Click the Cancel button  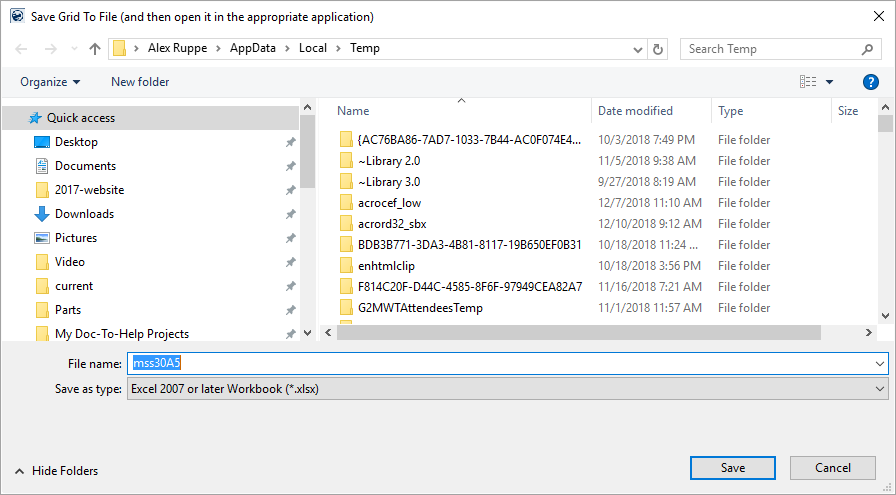[832, 468]
